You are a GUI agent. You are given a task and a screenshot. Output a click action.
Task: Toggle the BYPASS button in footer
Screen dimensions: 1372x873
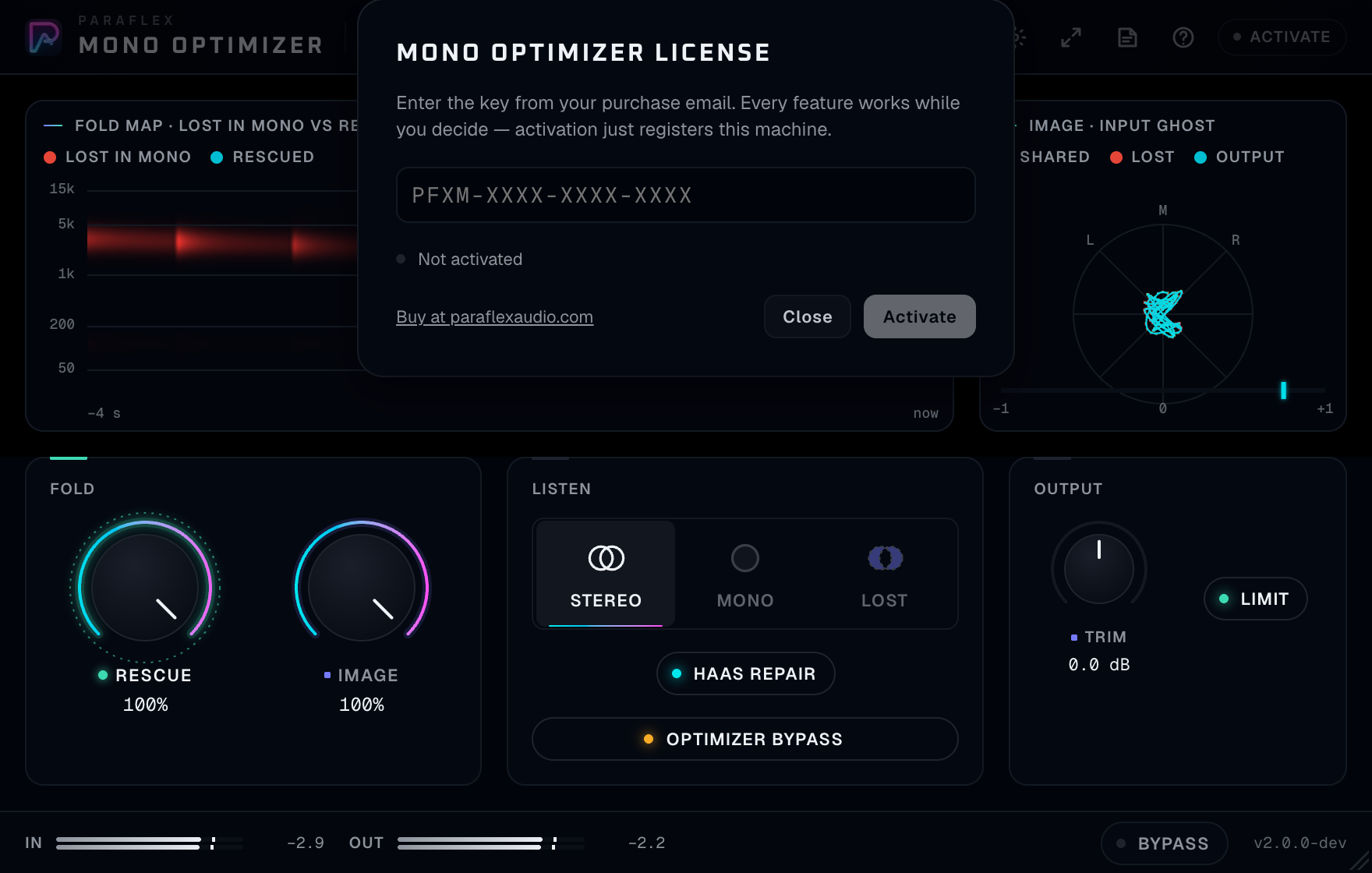1164,843
